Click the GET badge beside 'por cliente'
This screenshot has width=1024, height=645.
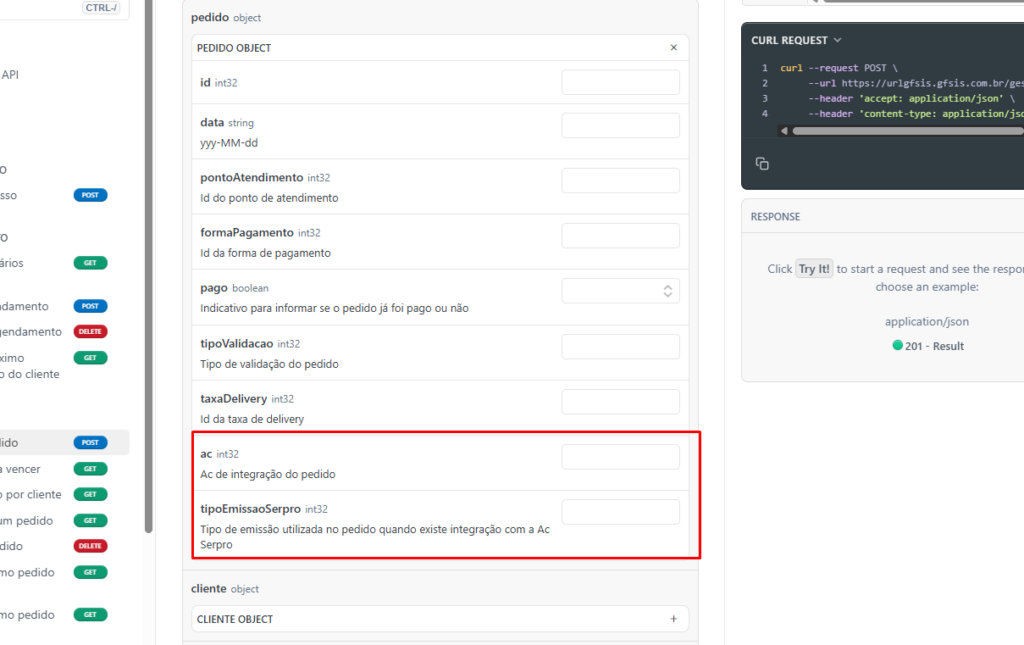[90, 494]
